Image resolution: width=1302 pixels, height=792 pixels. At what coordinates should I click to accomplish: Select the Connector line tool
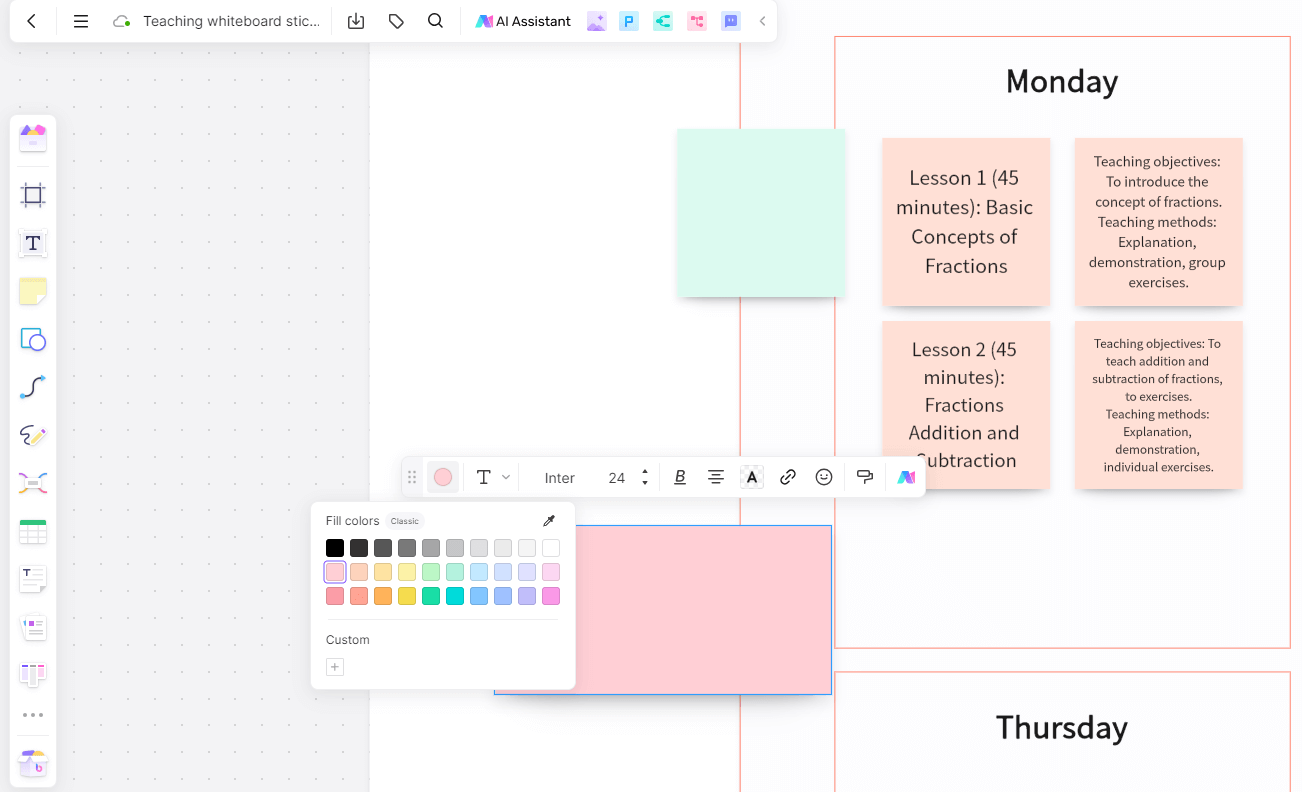click(33, 387)
